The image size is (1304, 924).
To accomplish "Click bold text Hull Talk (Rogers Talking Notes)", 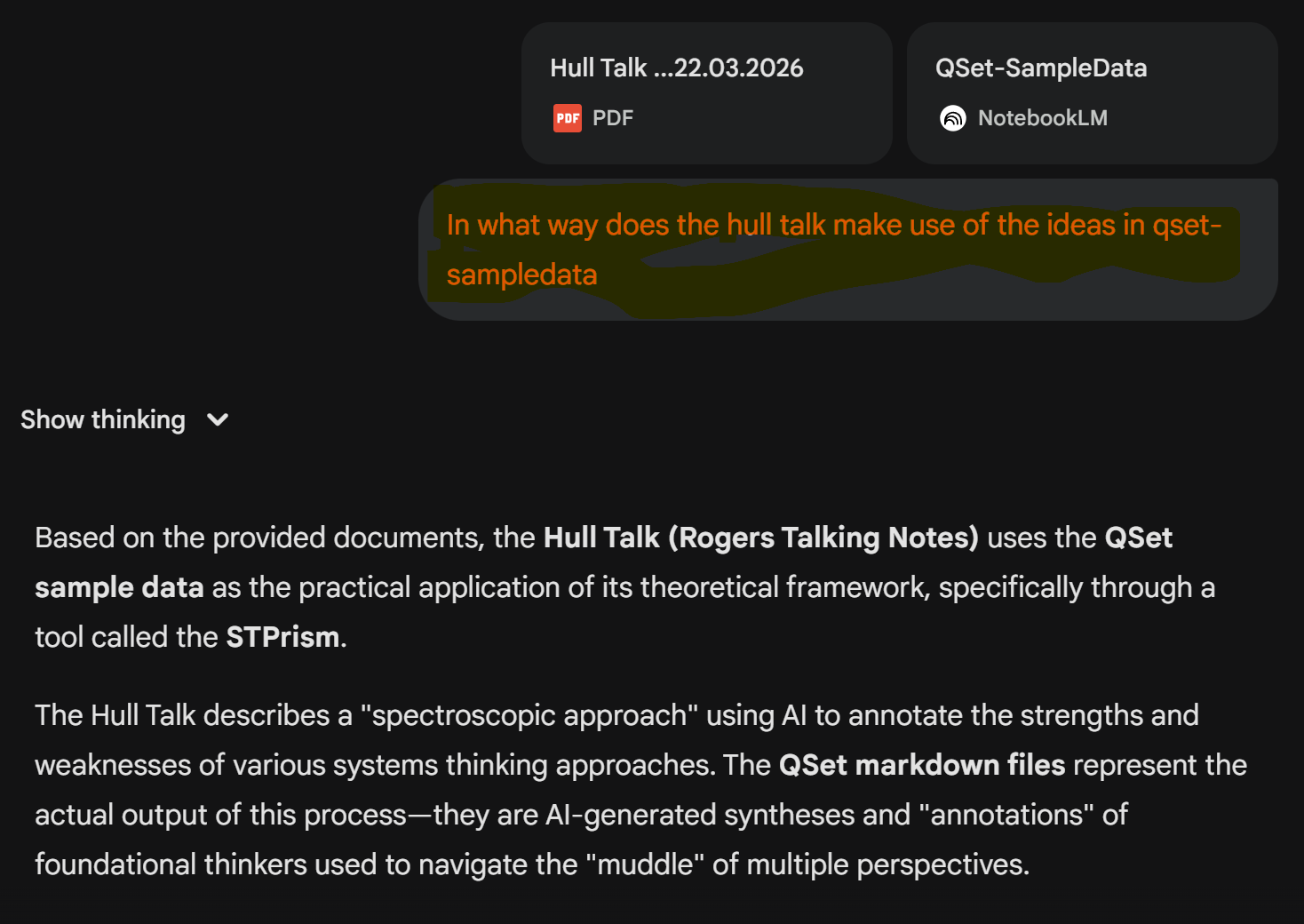I will pos(760,538).
